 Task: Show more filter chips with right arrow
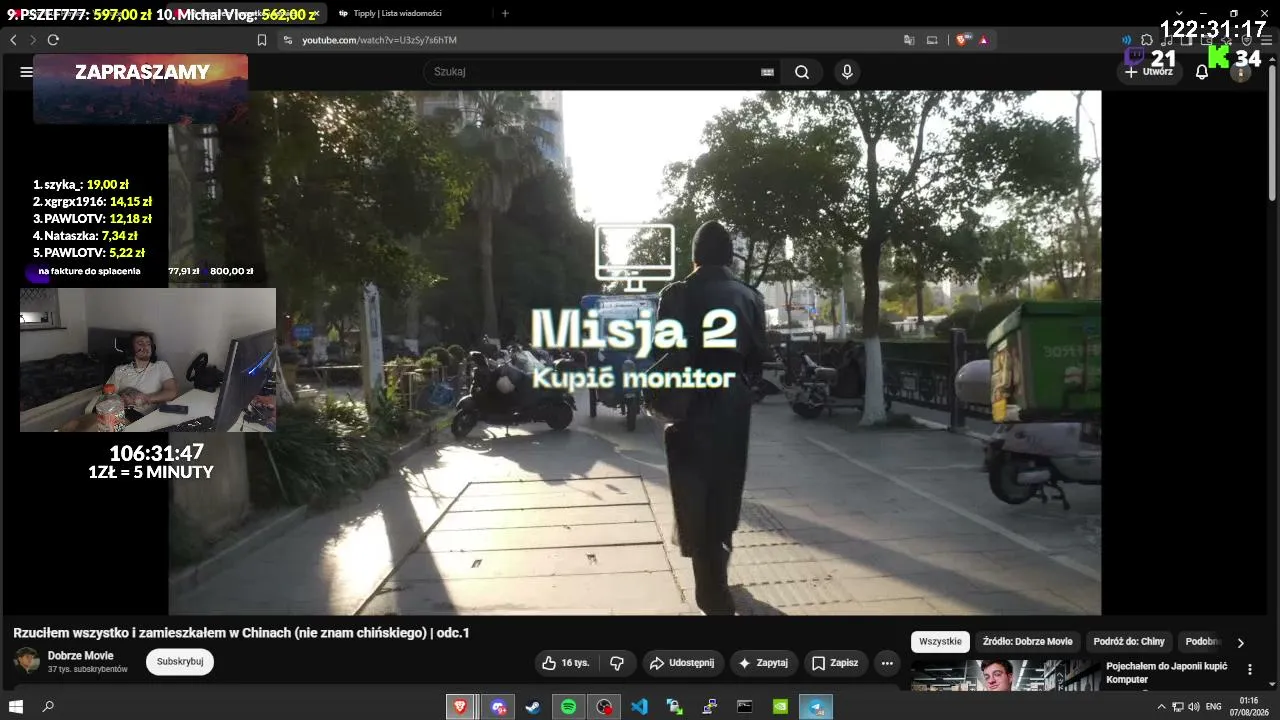click(x=1241, y=643)
